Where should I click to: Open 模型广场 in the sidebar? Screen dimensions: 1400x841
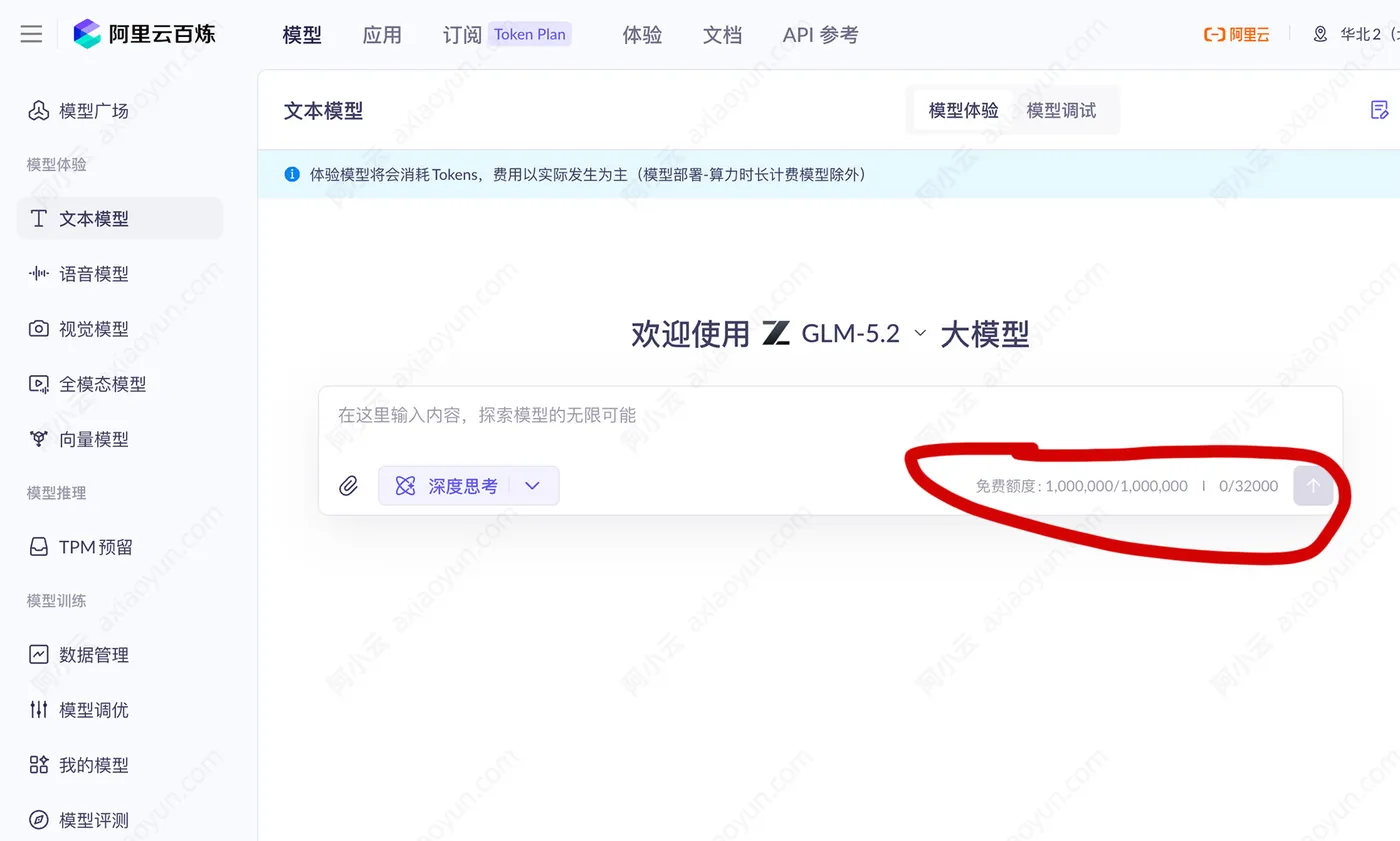pos(120,111)
